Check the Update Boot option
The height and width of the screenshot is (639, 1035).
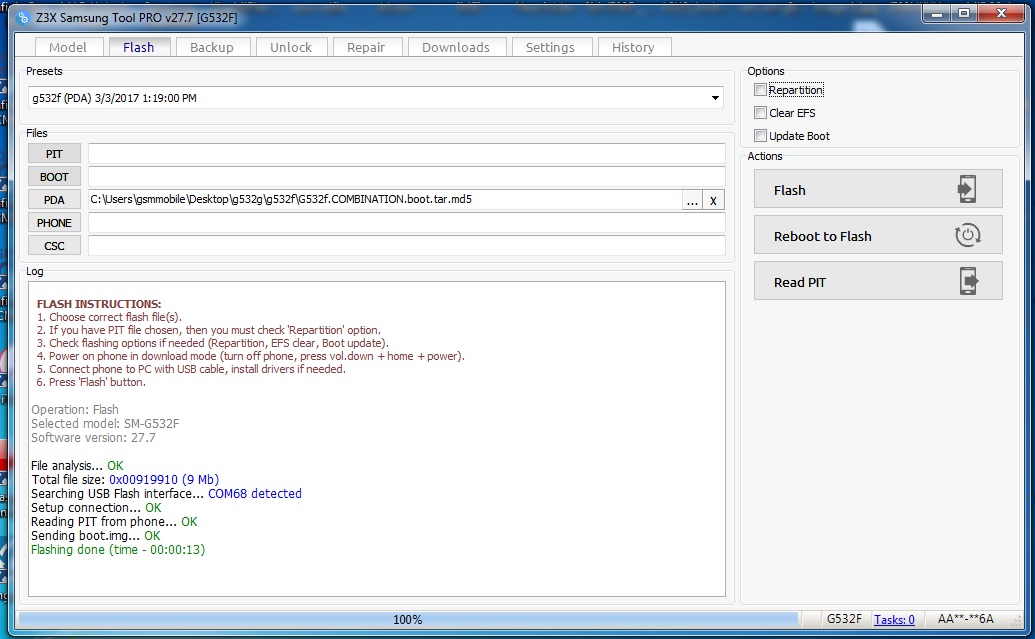(760, 136)
